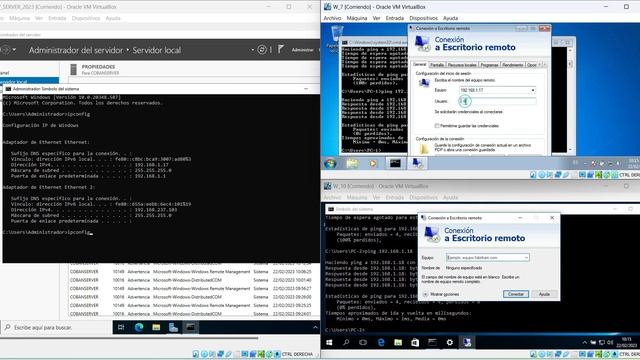This screenshot has width=640, height=360.
Task: Select the Rendimiento tab in RDP dialog
Action: click(x=513, y=65)
